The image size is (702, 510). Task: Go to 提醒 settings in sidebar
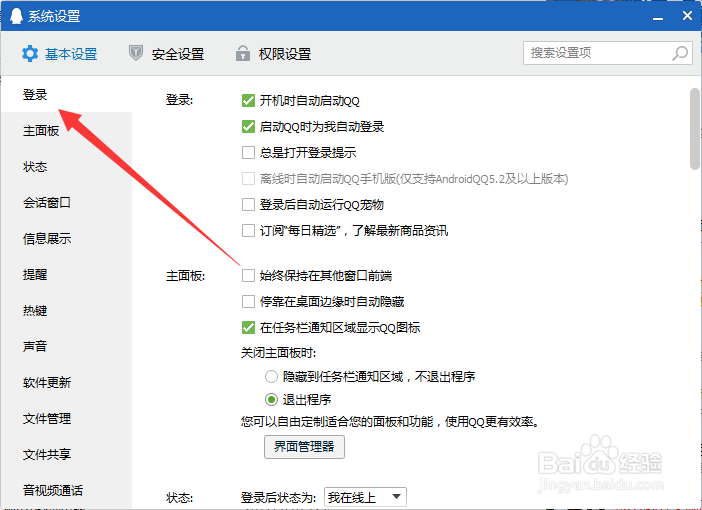[66, 274]
